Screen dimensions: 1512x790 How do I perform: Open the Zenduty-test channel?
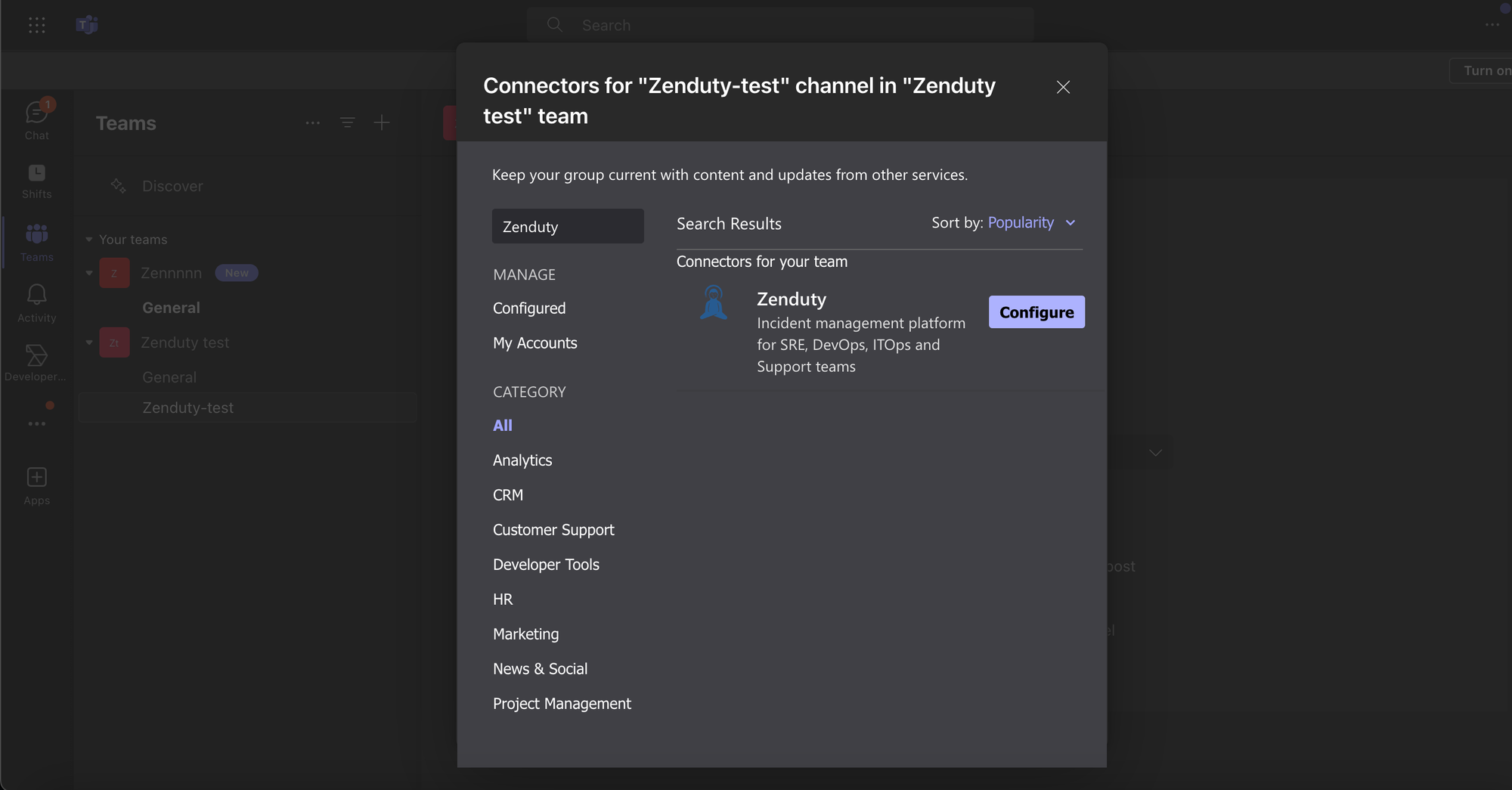coord(248,407)
